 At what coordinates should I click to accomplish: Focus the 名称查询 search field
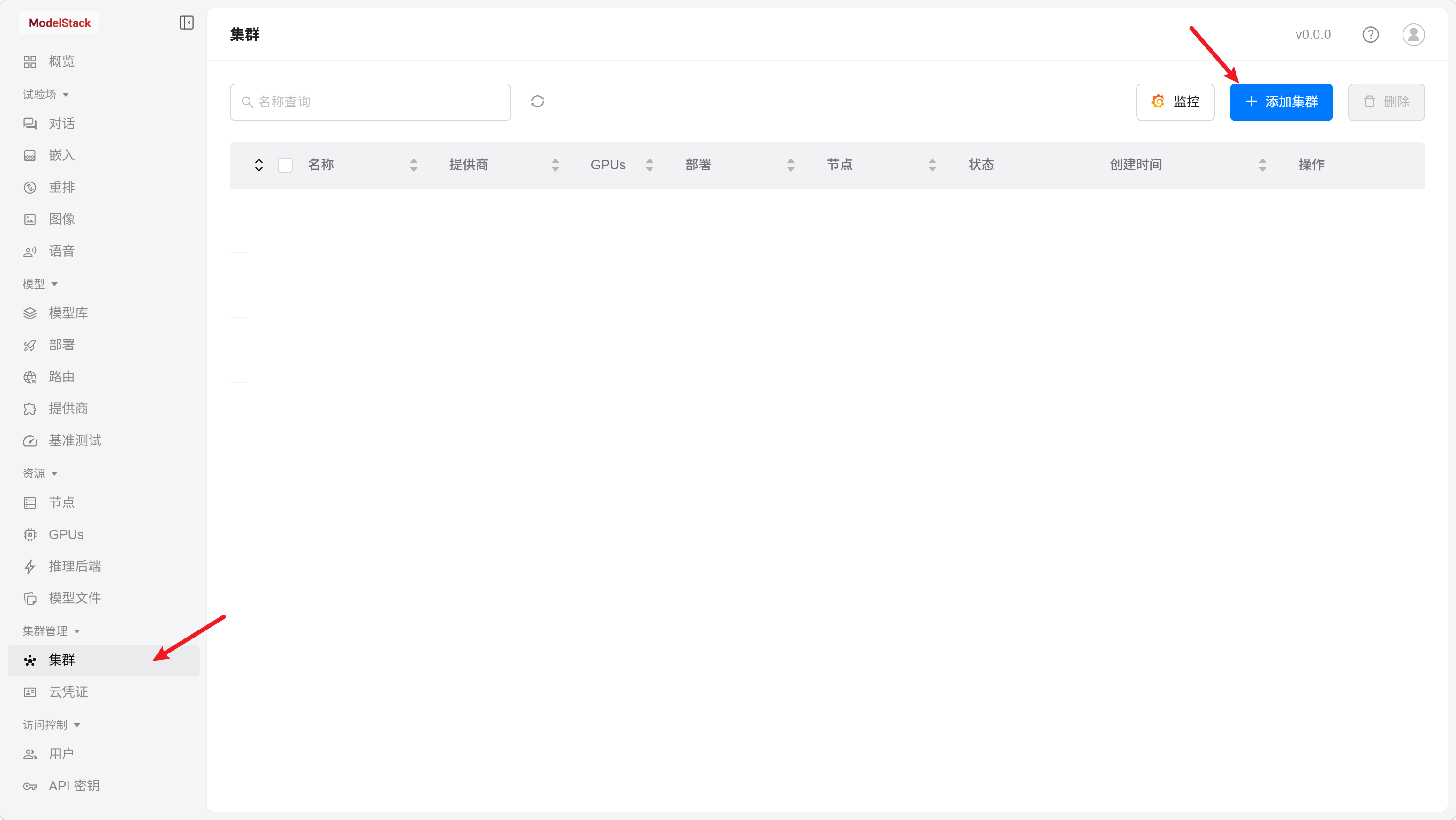(x=370, y=102)
